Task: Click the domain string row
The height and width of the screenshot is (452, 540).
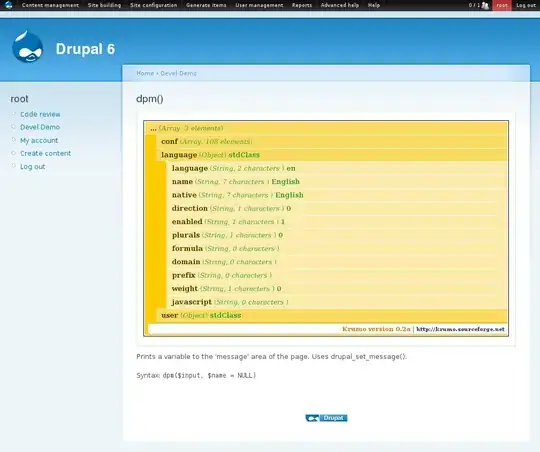Action: point(337,262)
